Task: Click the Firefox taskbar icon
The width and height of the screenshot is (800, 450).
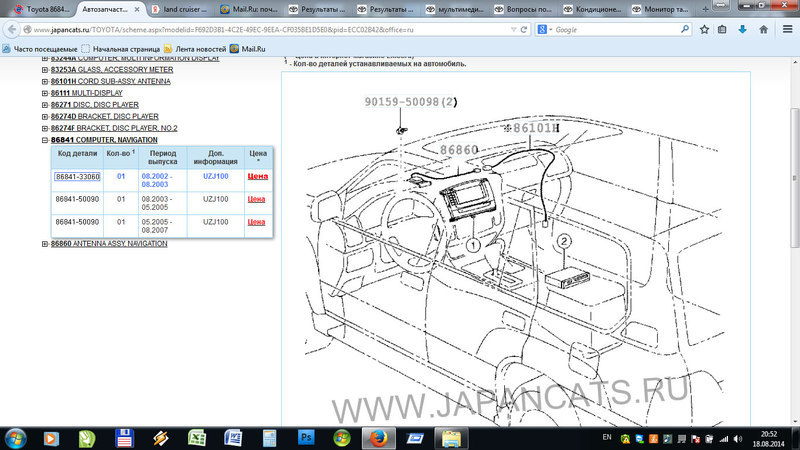Action: (379, 437)
